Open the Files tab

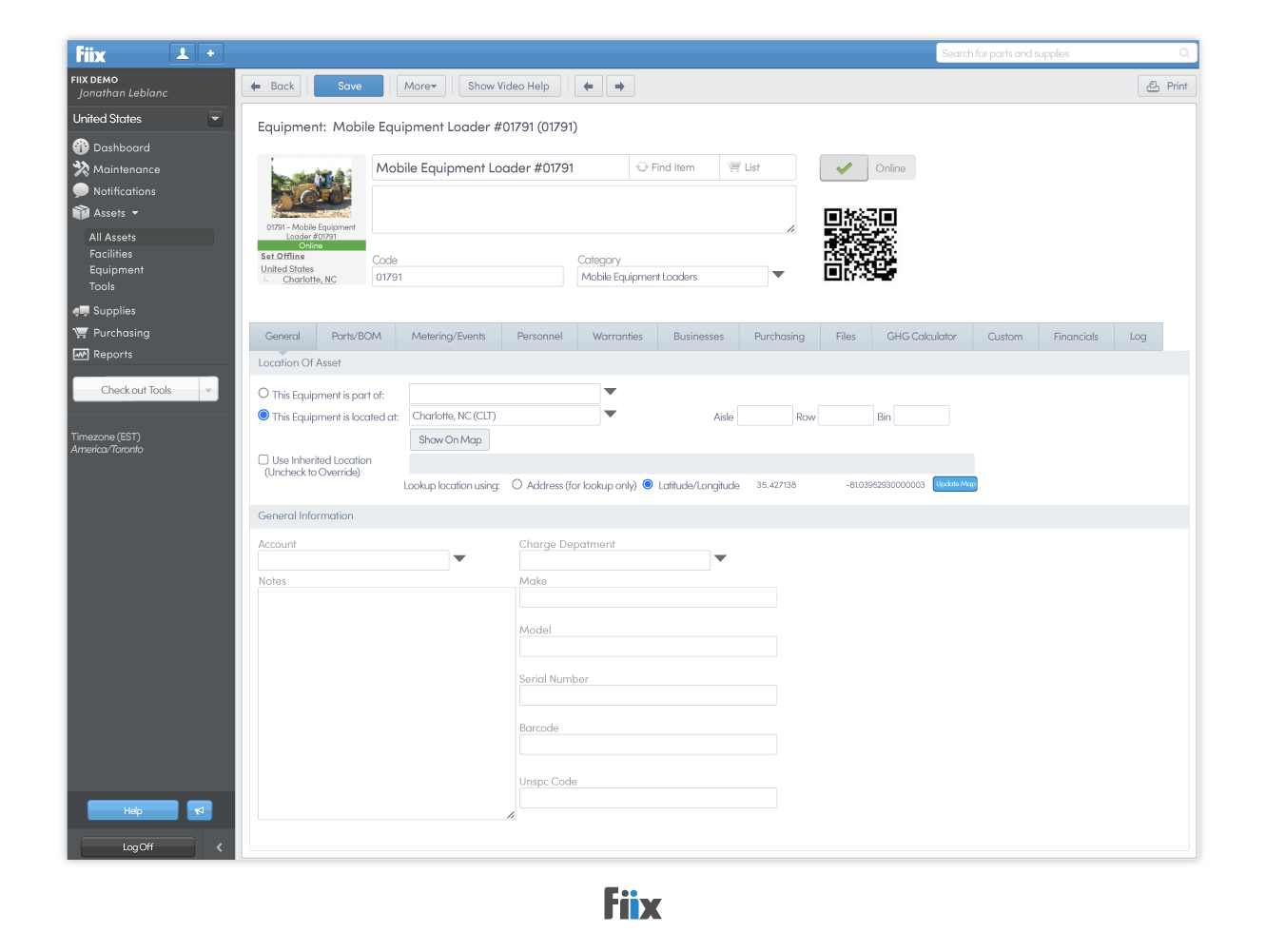tap(846, 337)
